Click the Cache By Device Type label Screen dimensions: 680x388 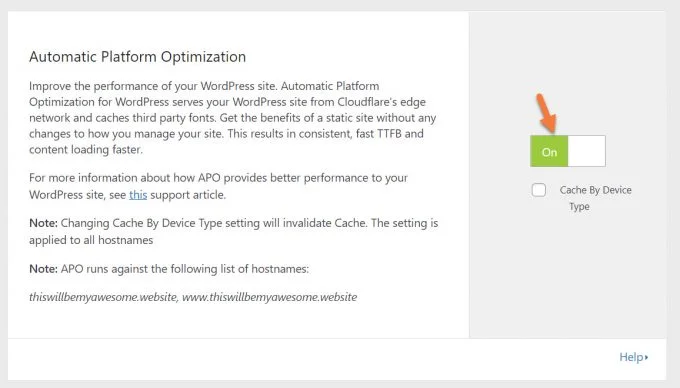595,198
